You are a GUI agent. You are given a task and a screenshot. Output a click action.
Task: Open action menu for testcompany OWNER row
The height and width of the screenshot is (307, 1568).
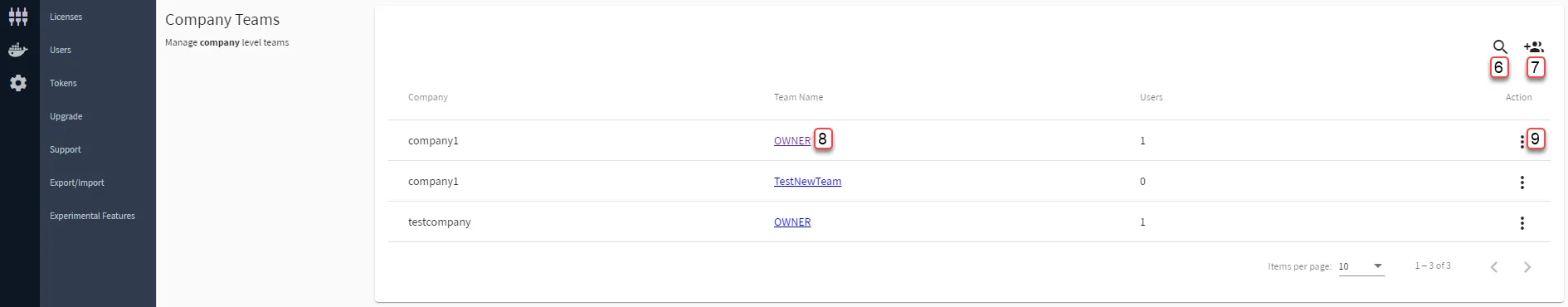[1522, 223]
